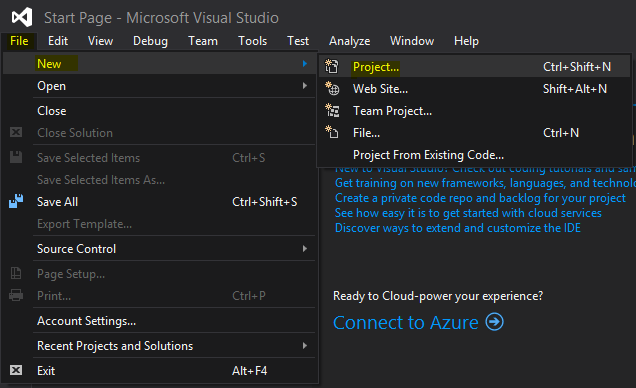
Task: Click the Print printer icon
Action: (x=16, y=295)
